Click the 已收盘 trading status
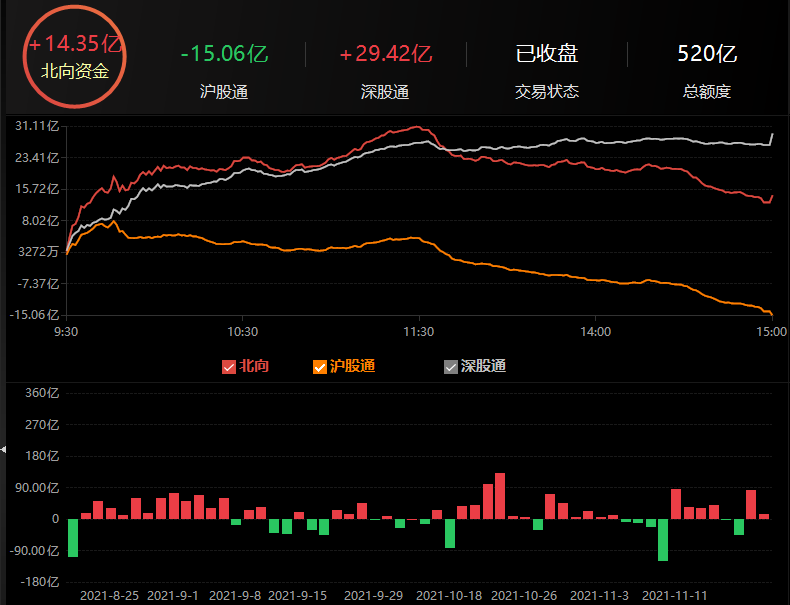This screenshot has height=605, width=790. coord(546,54)
